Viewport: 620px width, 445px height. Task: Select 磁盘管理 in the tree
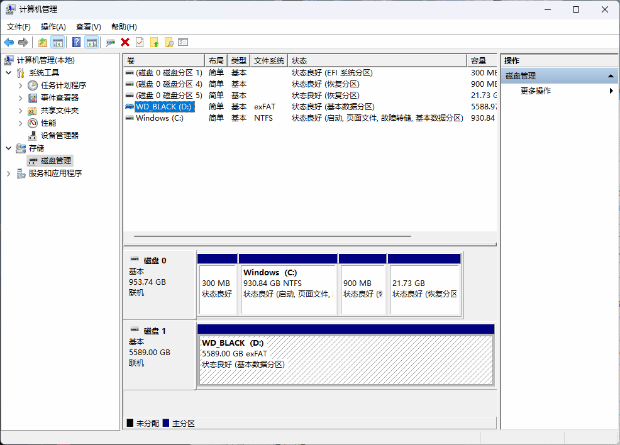click(56, 161)
